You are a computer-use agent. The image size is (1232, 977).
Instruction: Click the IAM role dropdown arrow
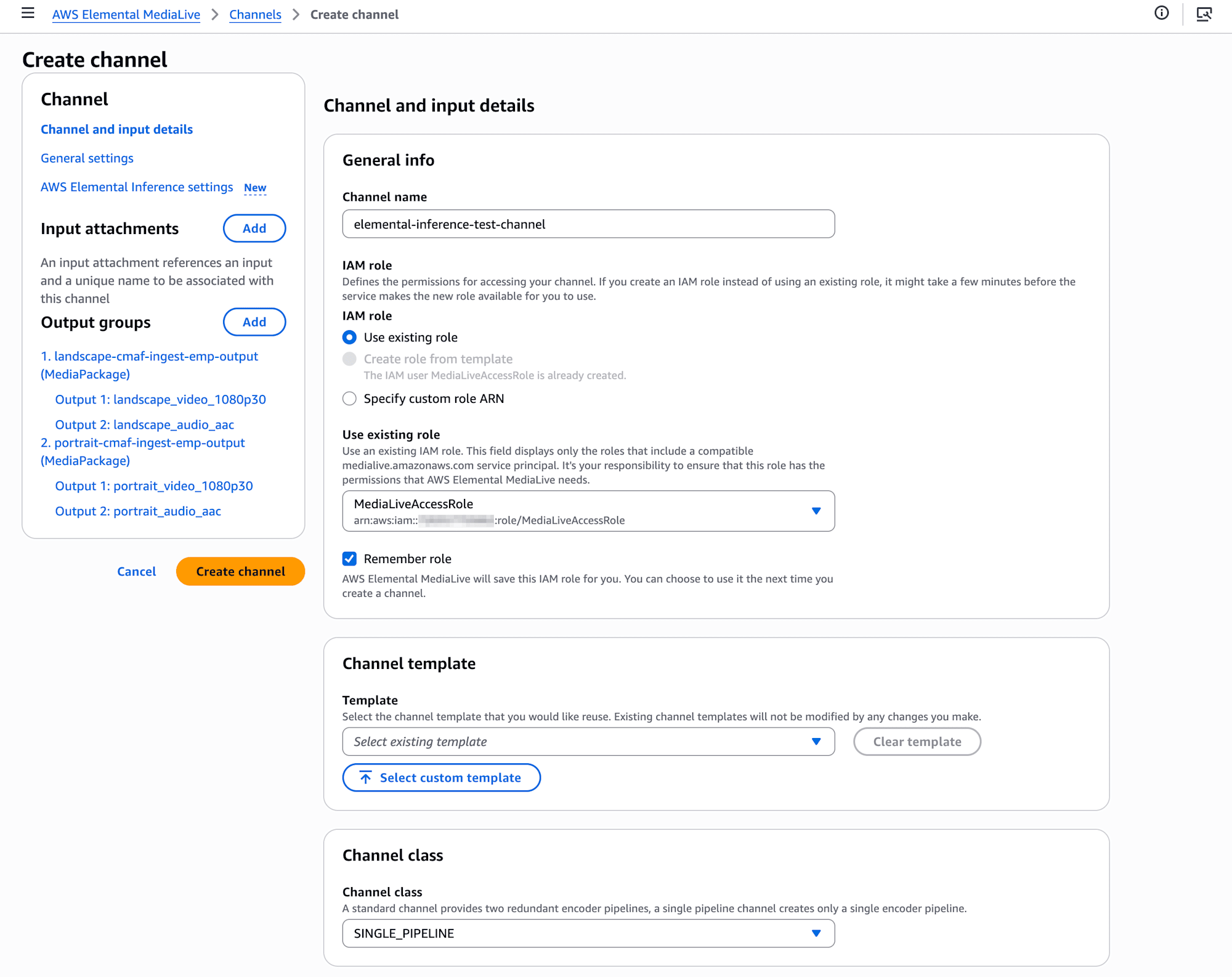816,511
